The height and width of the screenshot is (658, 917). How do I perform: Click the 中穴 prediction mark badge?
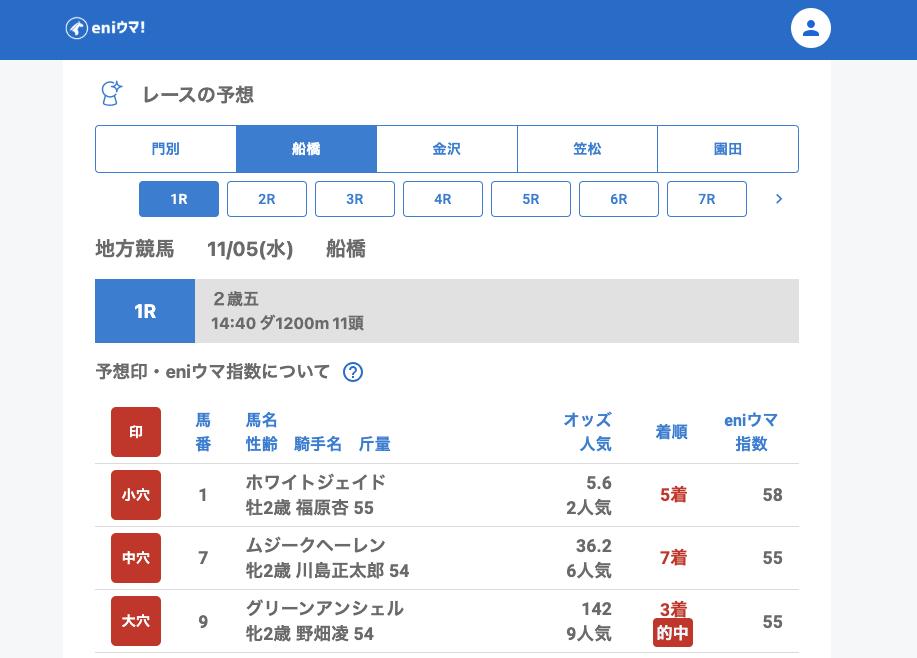click(x=136, y=558)
